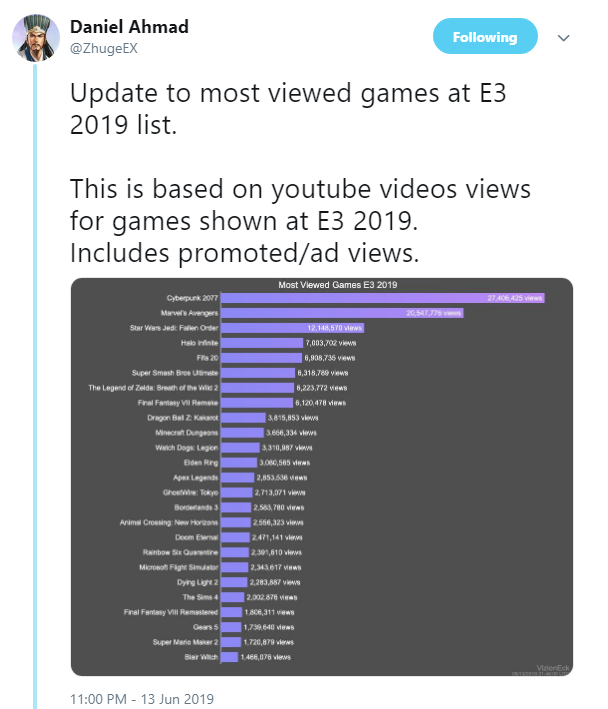This screenshot has width=608, height=709.
Task: Click the Elden Ring chart bar
Action: (x=239, y=463)
